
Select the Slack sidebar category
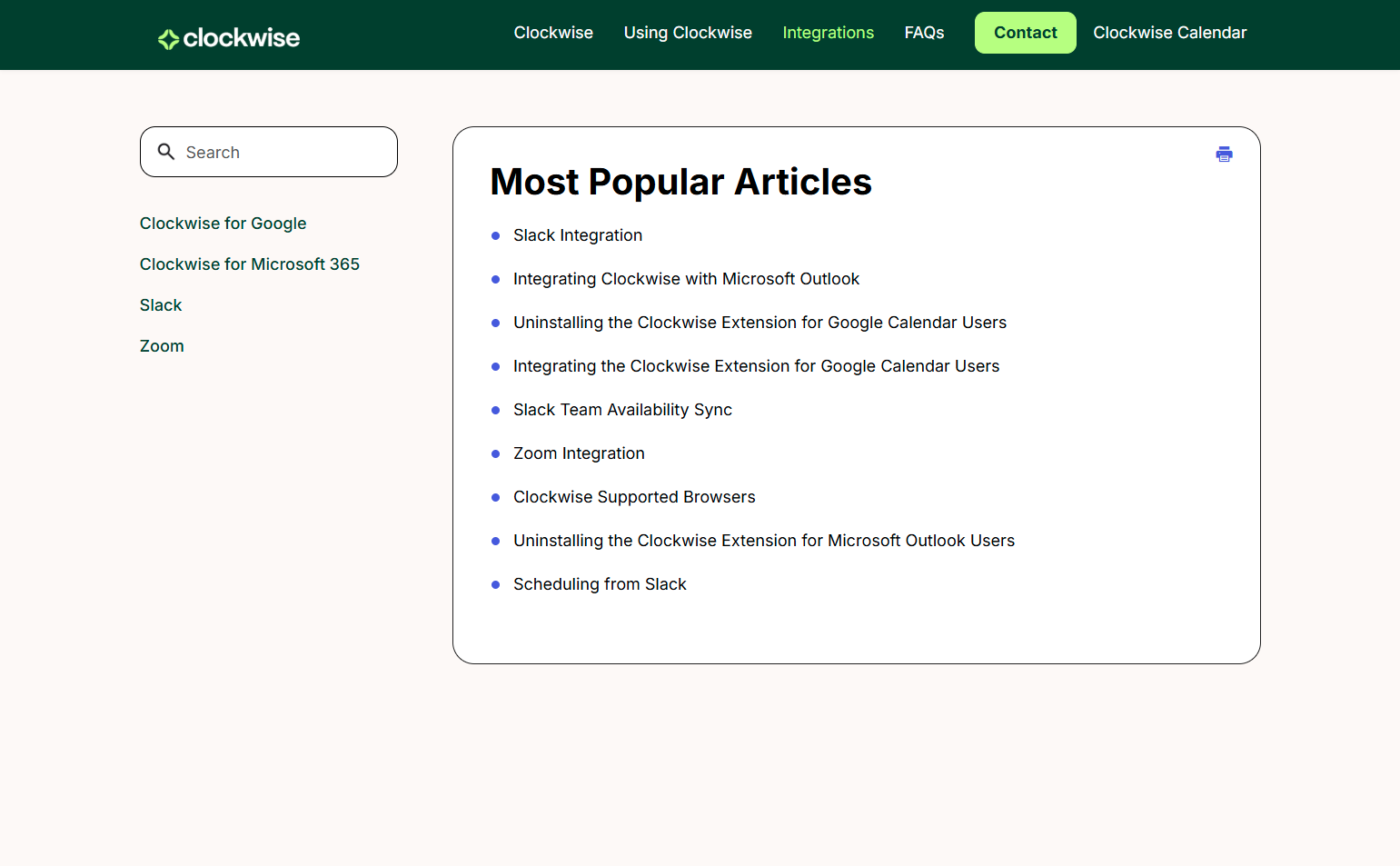[x=161, y=305]
